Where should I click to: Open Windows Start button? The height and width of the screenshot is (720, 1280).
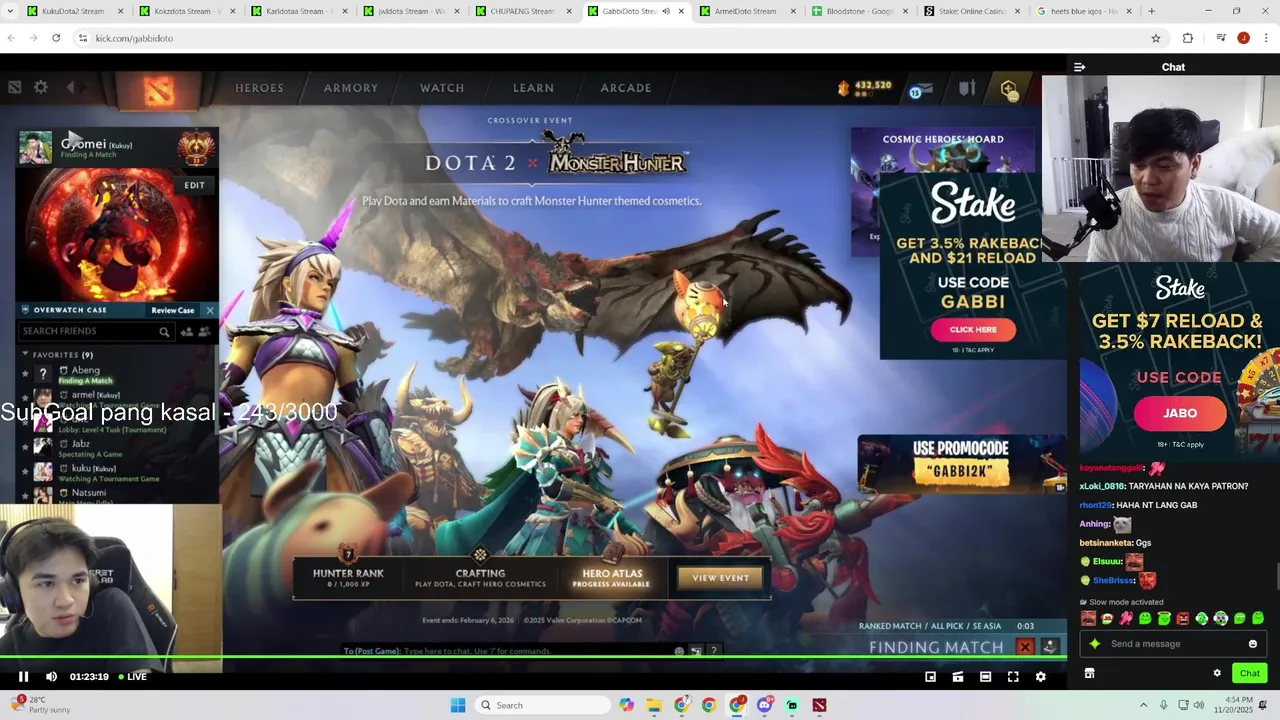458,705
